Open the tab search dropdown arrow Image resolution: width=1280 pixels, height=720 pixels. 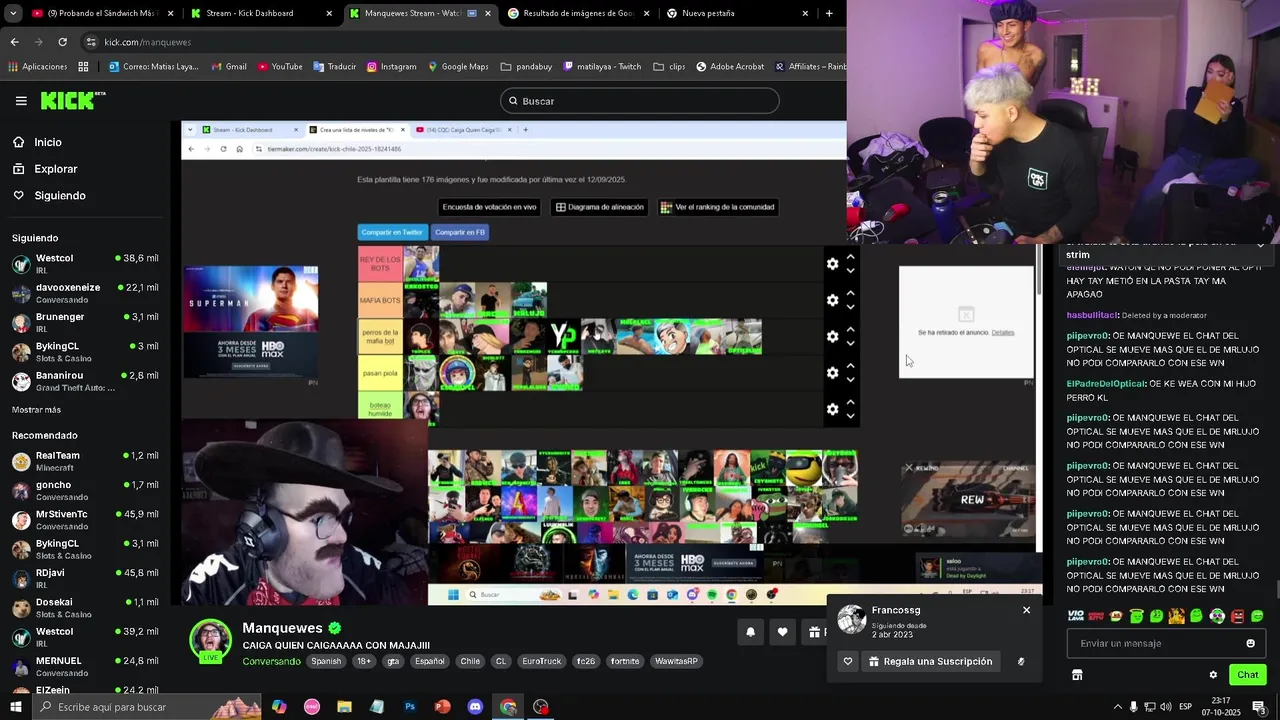tap(13, 13)
